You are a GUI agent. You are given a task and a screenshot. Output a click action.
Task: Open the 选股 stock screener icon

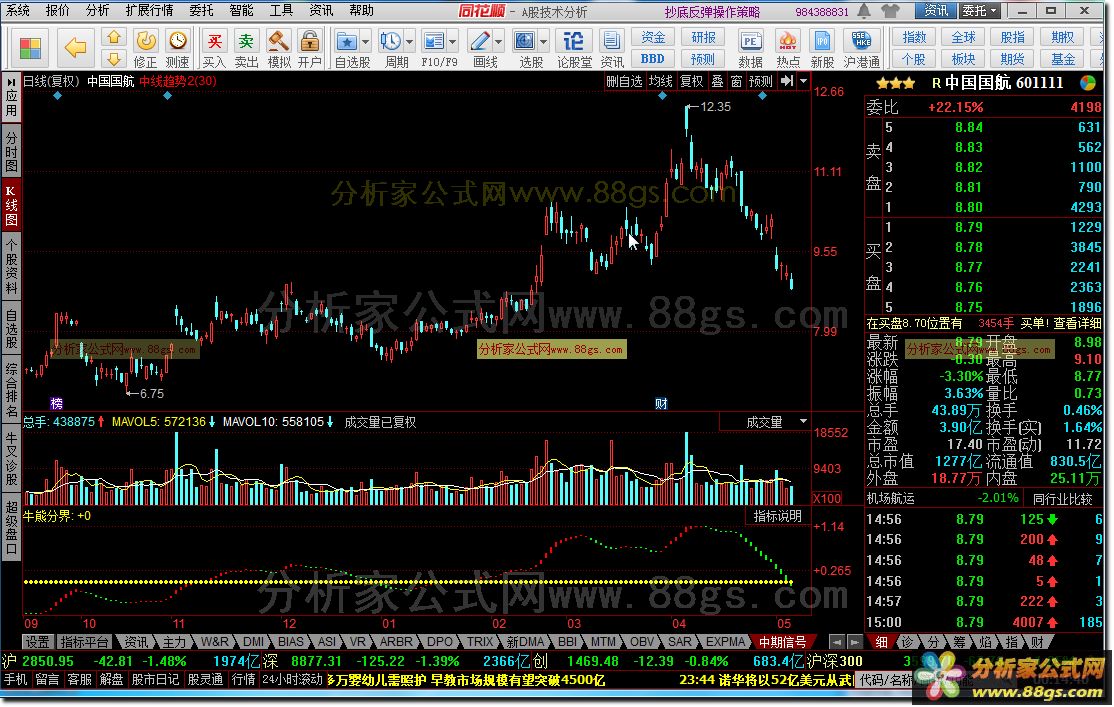tap(524, 41)
